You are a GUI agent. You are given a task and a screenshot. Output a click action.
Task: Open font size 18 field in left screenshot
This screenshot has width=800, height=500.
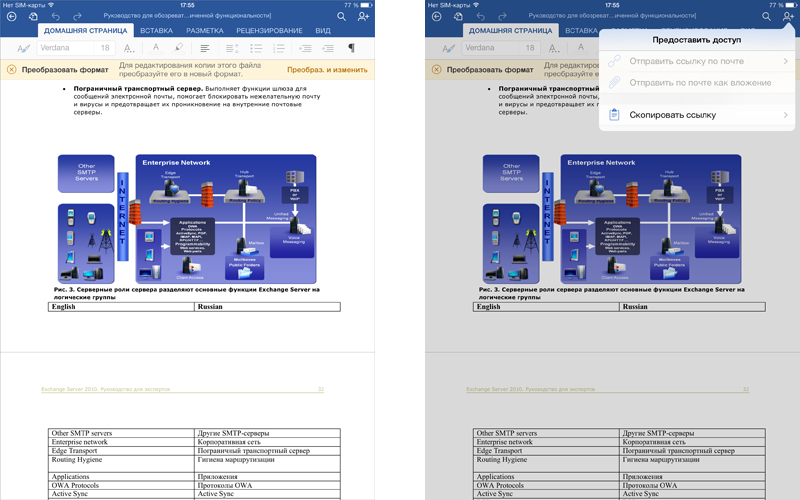[x=105, y=48]
